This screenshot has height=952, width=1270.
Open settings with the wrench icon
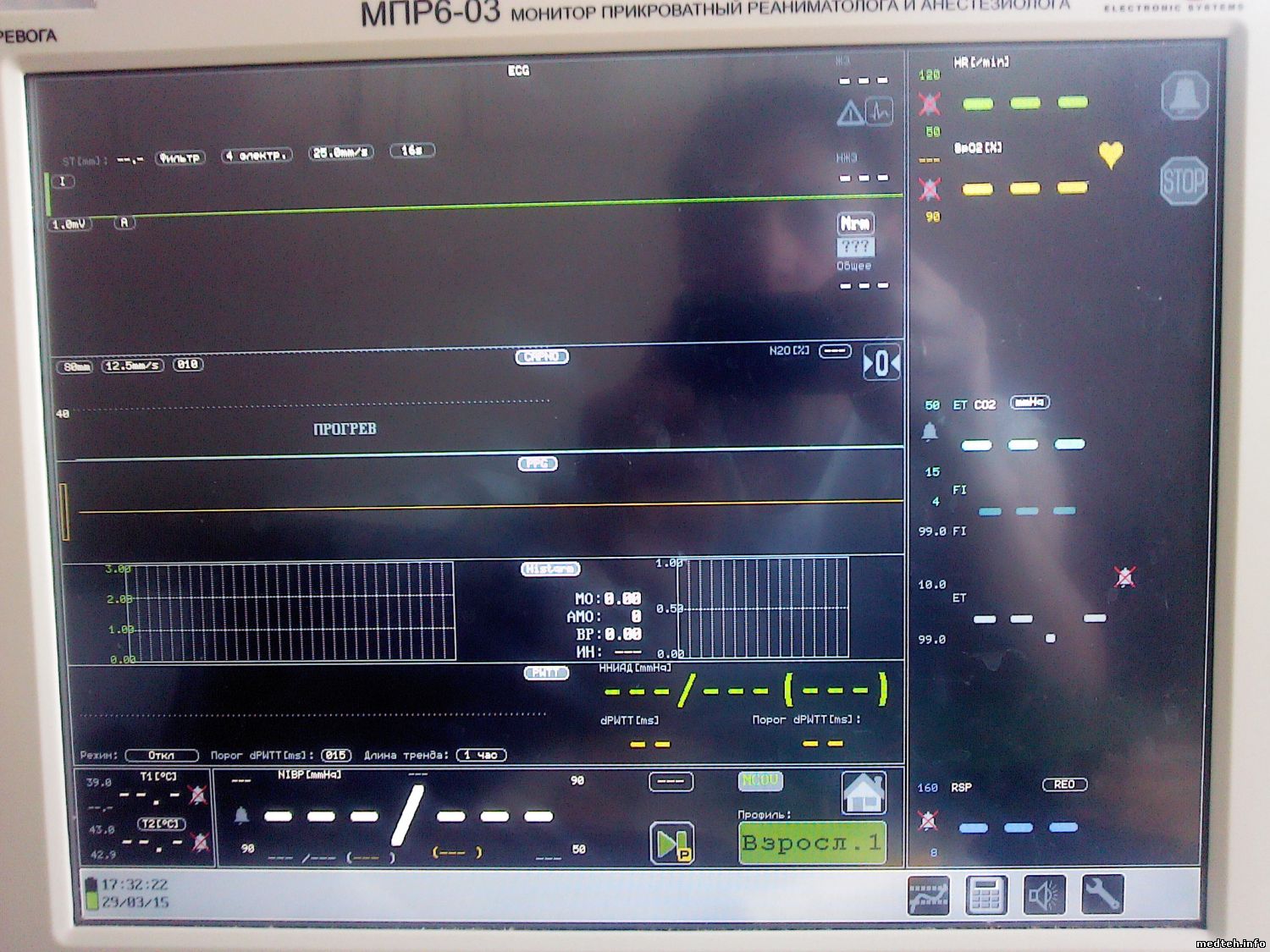(1102, 895)
